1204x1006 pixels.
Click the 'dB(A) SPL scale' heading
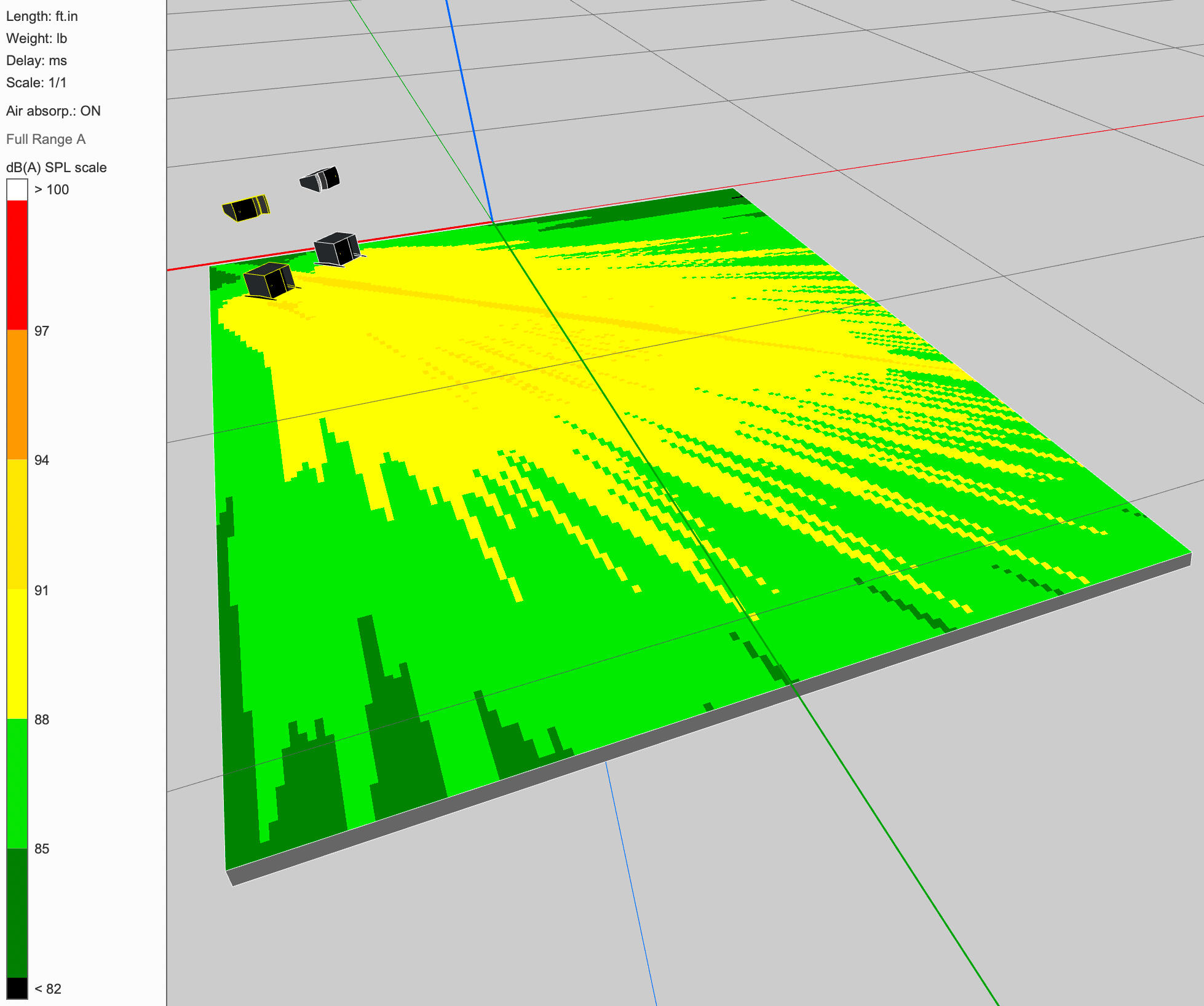(x=57, y=167)
